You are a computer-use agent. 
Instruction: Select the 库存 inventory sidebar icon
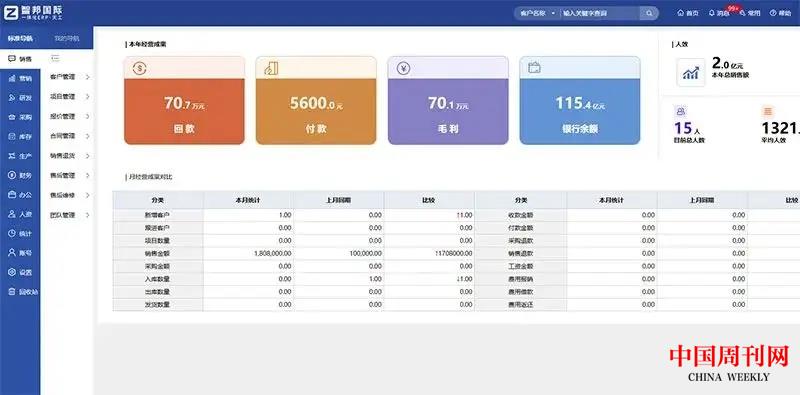point(12,136)
